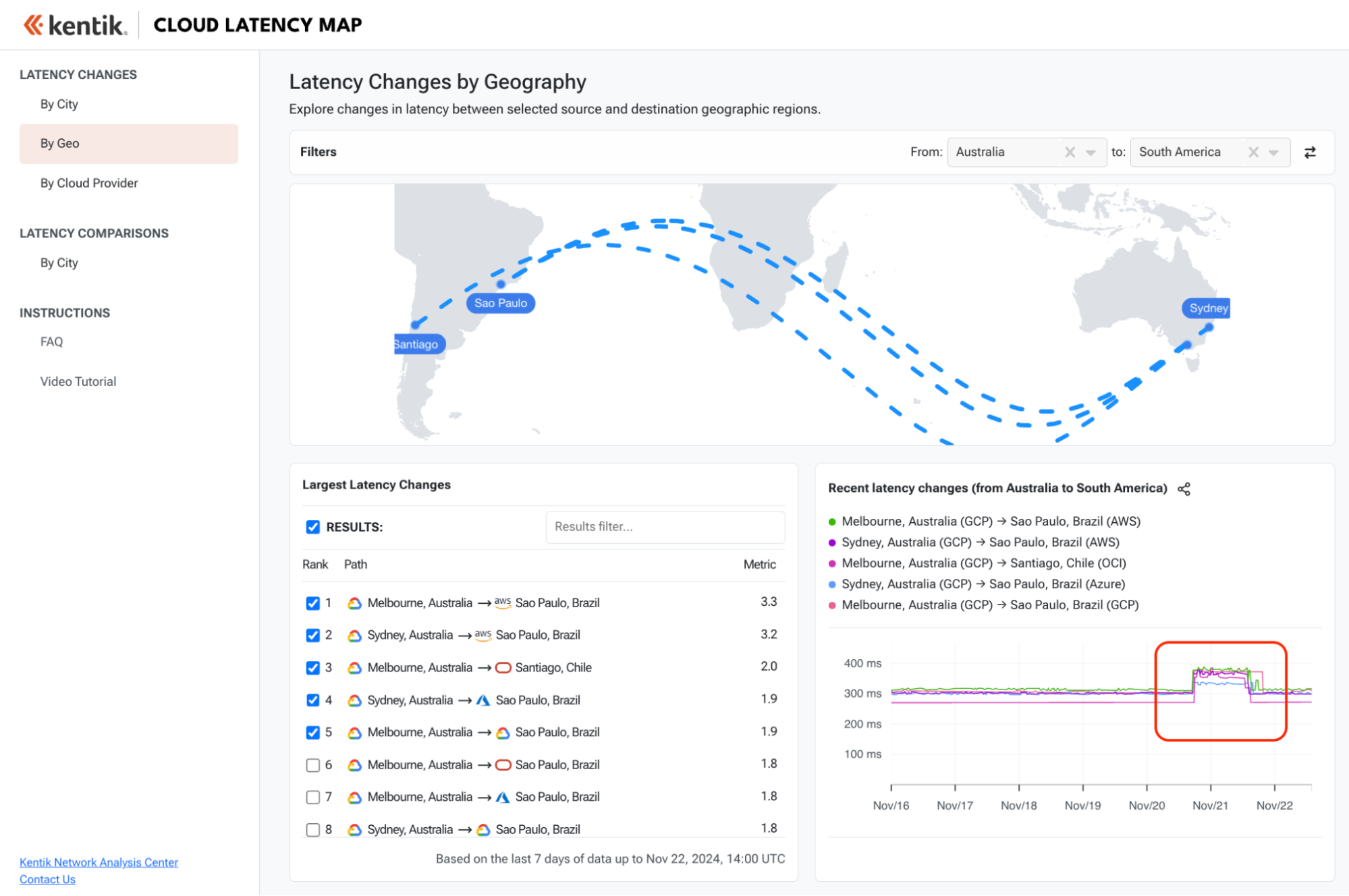Clear the Australia selection with X icon
Image resolution: width=1349 pixels, height=896 pixels.
[x=1070, y=152]
